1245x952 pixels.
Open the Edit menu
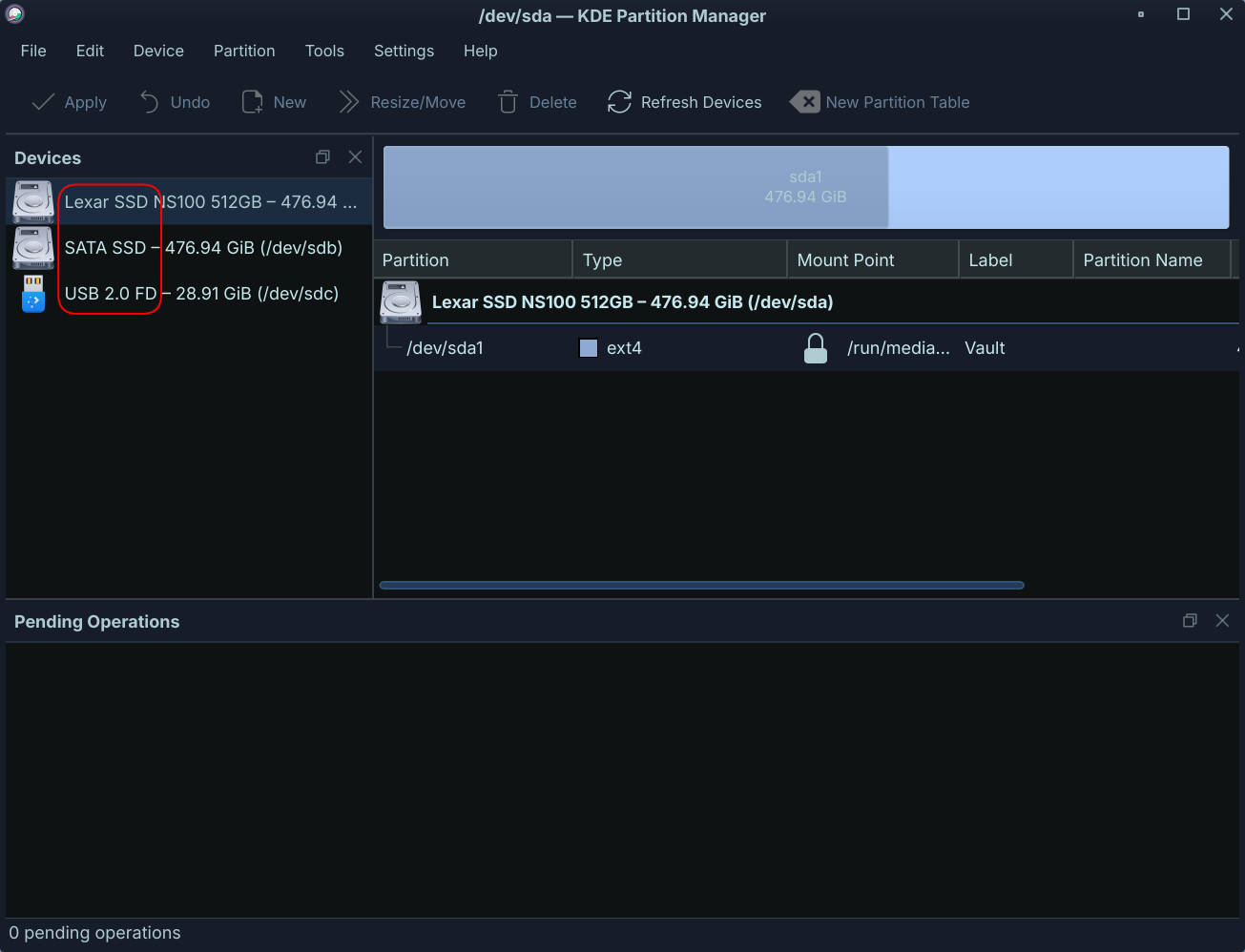click(90, 51)
